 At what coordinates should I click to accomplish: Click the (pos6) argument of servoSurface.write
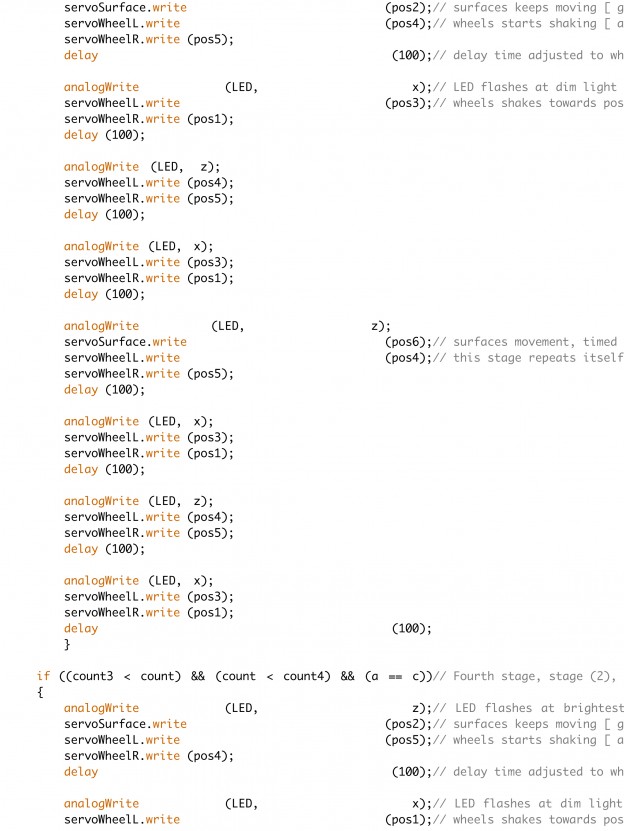(x=406, y=342)
